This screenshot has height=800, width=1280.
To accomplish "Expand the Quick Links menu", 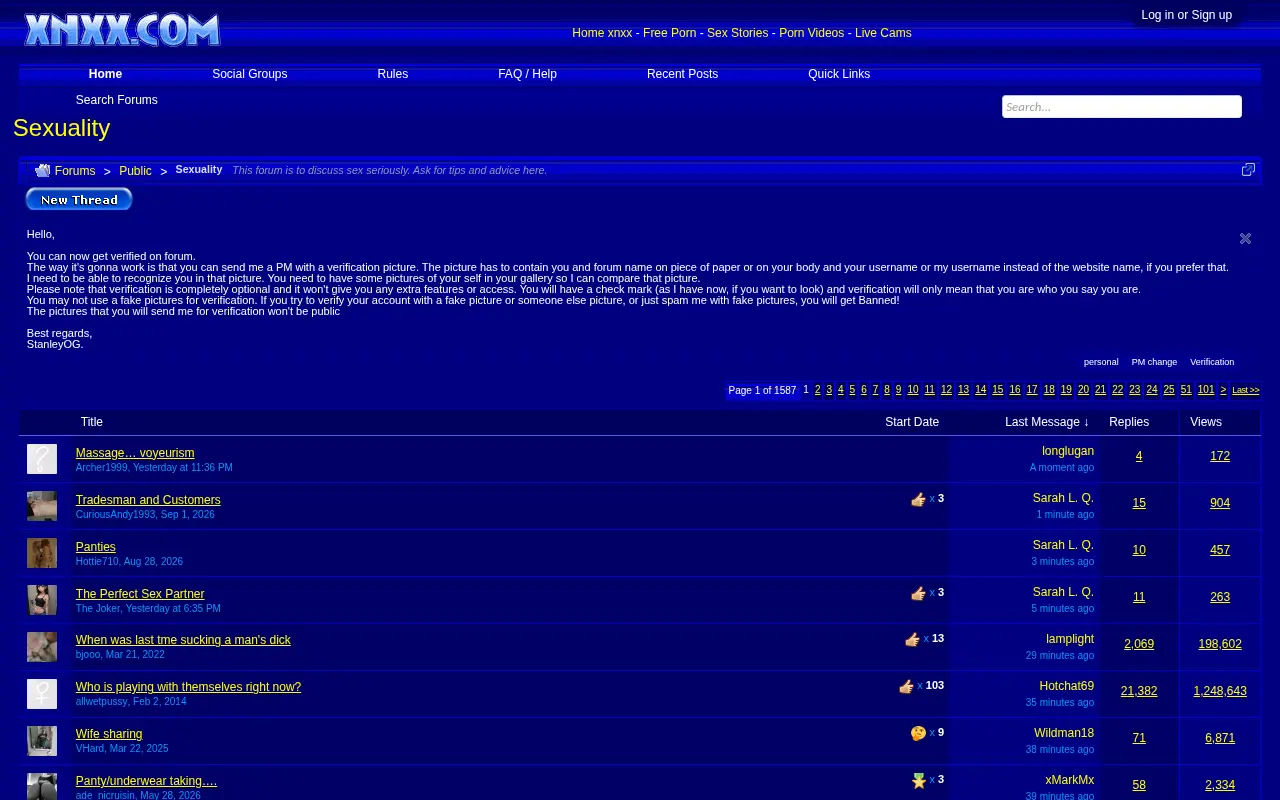I will click(x=839, y=74).
